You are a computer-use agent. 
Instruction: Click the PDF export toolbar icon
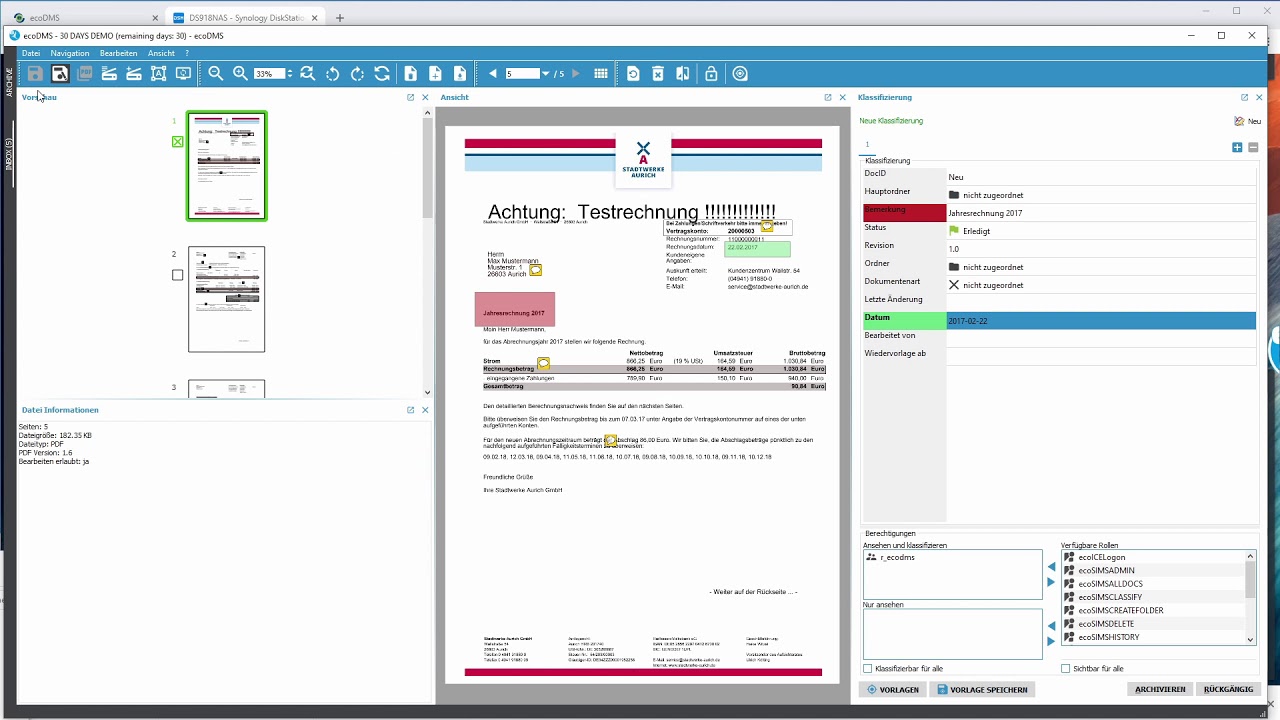coord(85,74)
